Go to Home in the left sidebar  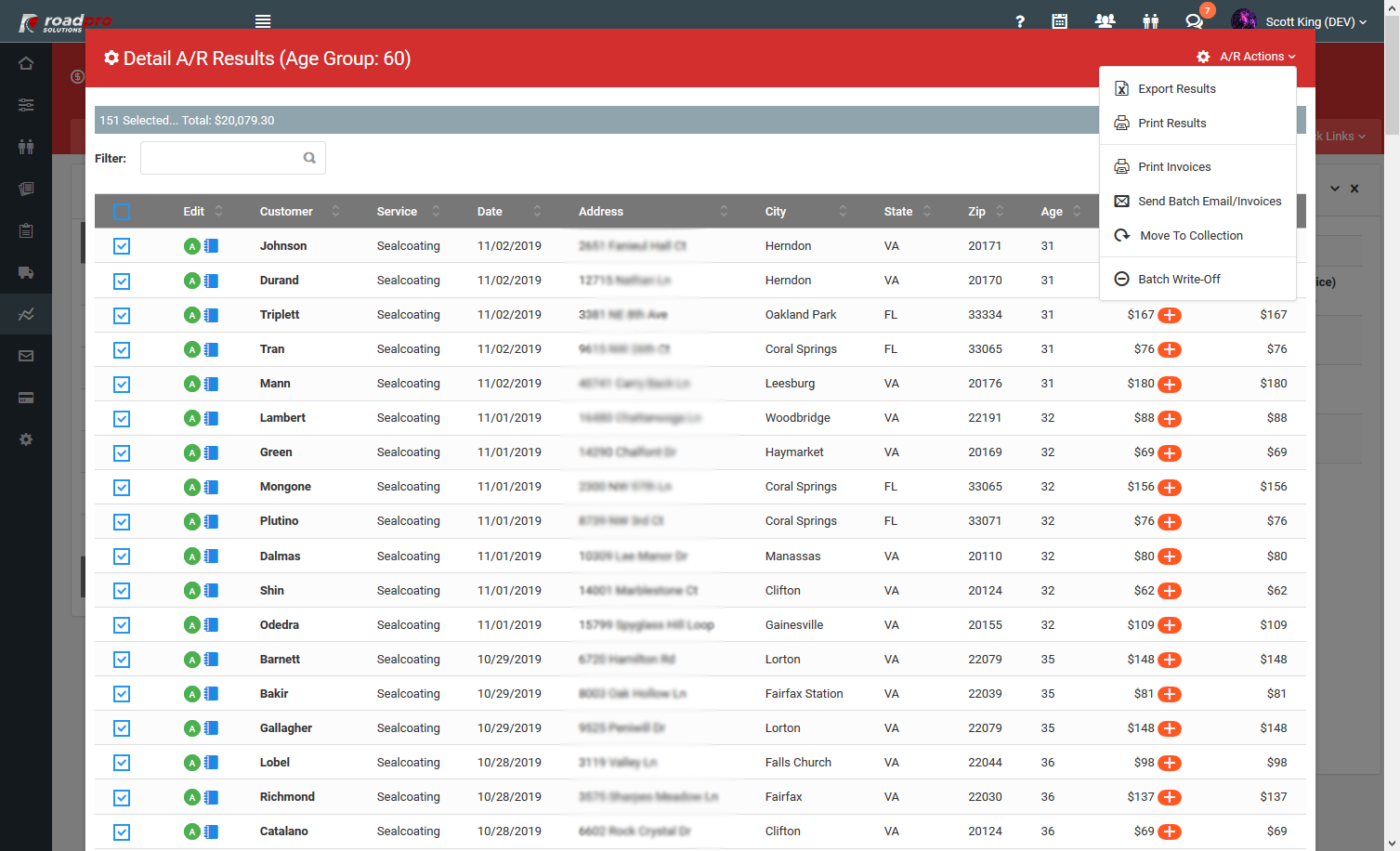point(26,63)
